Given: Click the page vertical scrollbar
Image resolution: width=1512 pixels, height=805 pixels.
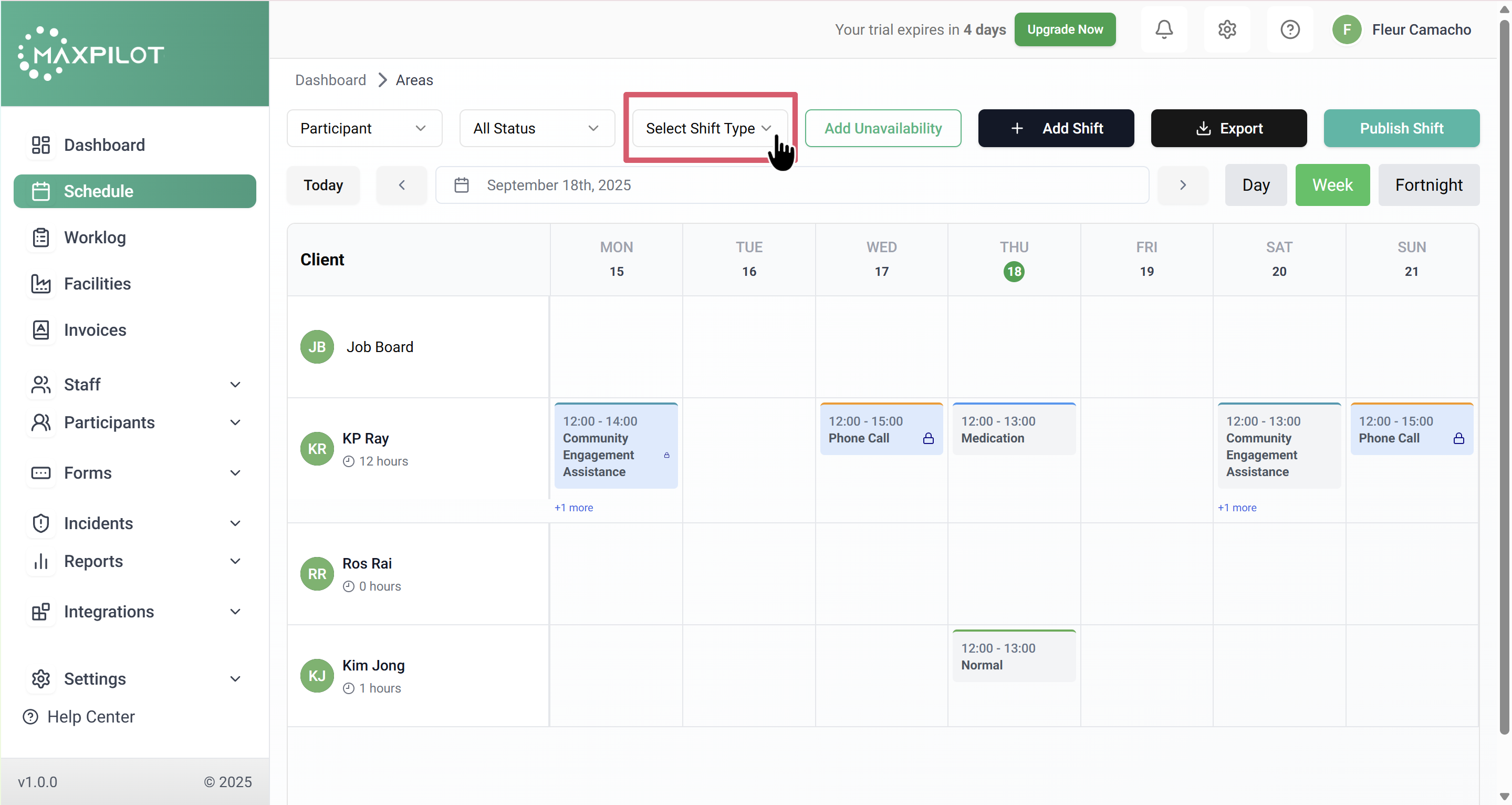Looking at the screenshot, I should (x=1504, y=376).
